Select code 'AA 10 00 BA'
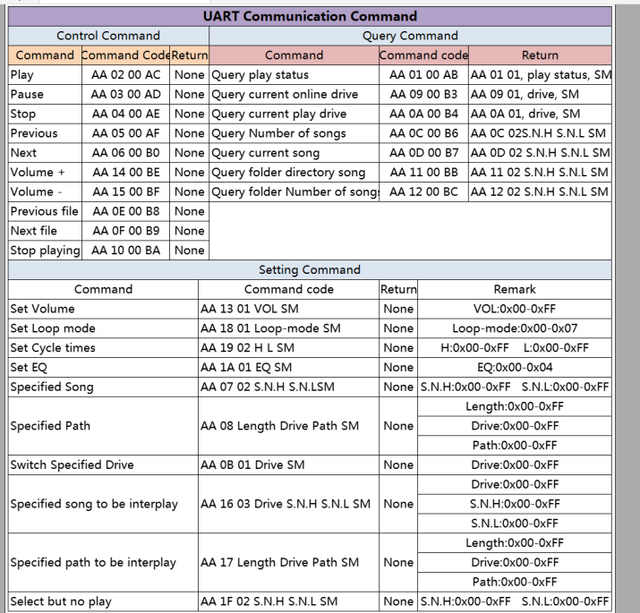The image size is (640, 613). [x=126, y=251]
